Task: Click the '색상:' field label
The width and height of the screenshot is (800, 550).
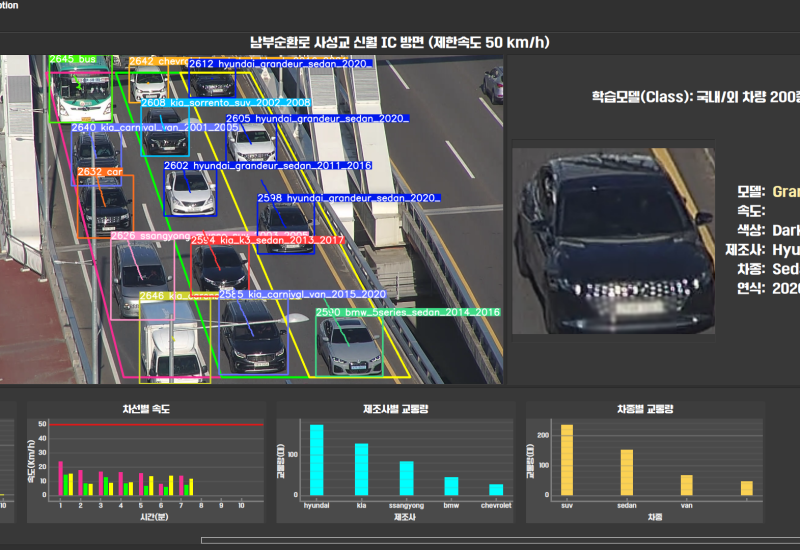Action: tap(751, 230)
